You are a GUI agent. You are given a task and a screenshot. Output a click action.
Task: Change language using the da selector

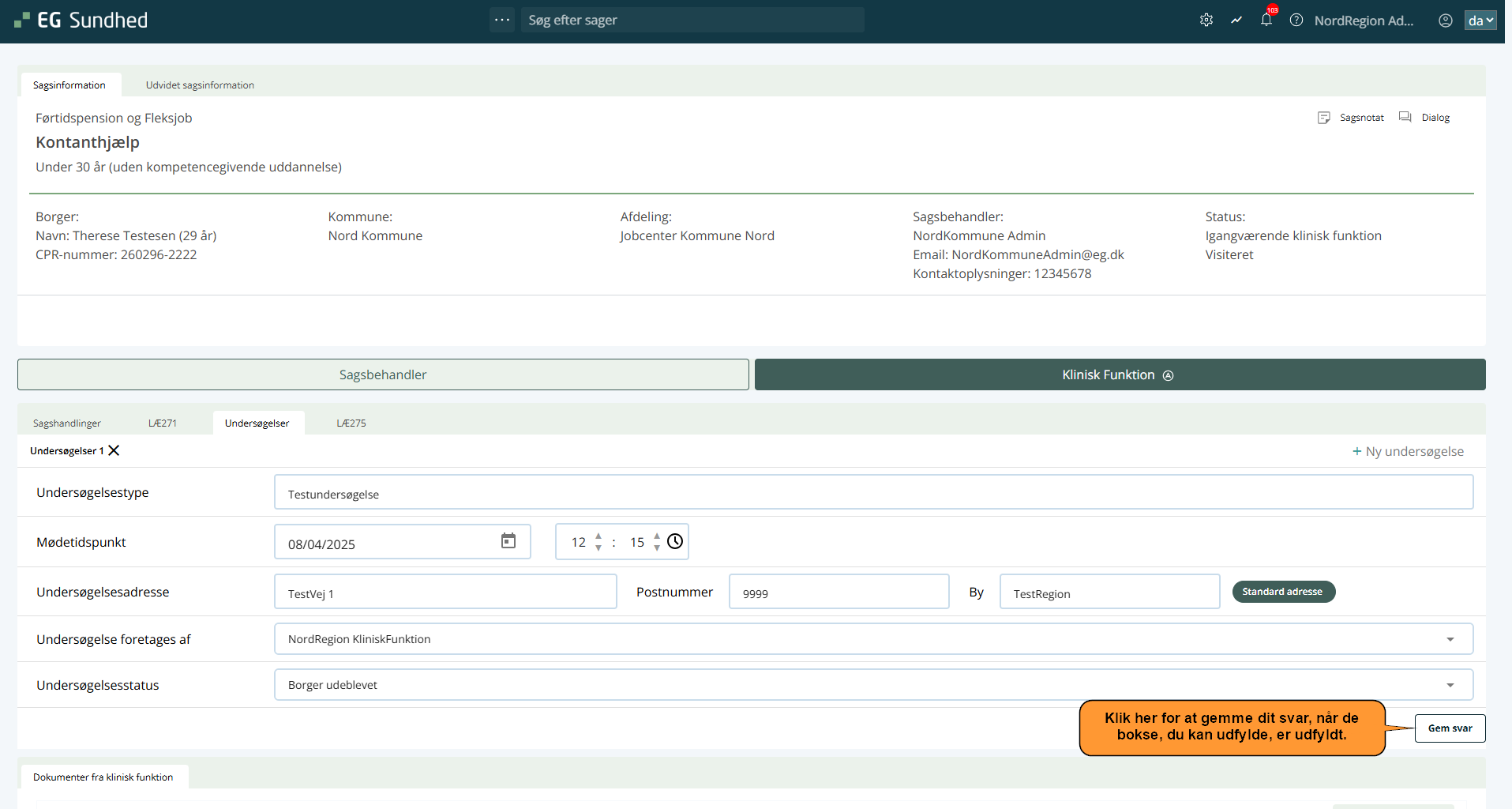coord(1480,21)
